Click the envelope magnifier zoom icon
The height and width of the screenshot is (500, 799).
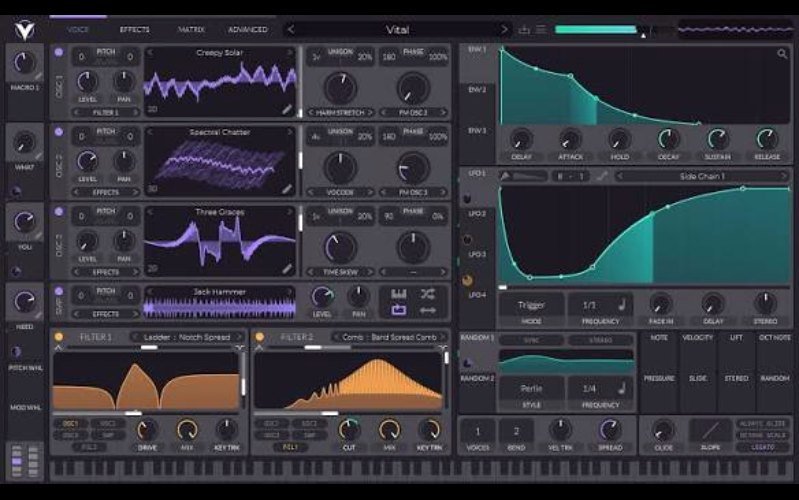pyautogui.click(x=782, y=54)
